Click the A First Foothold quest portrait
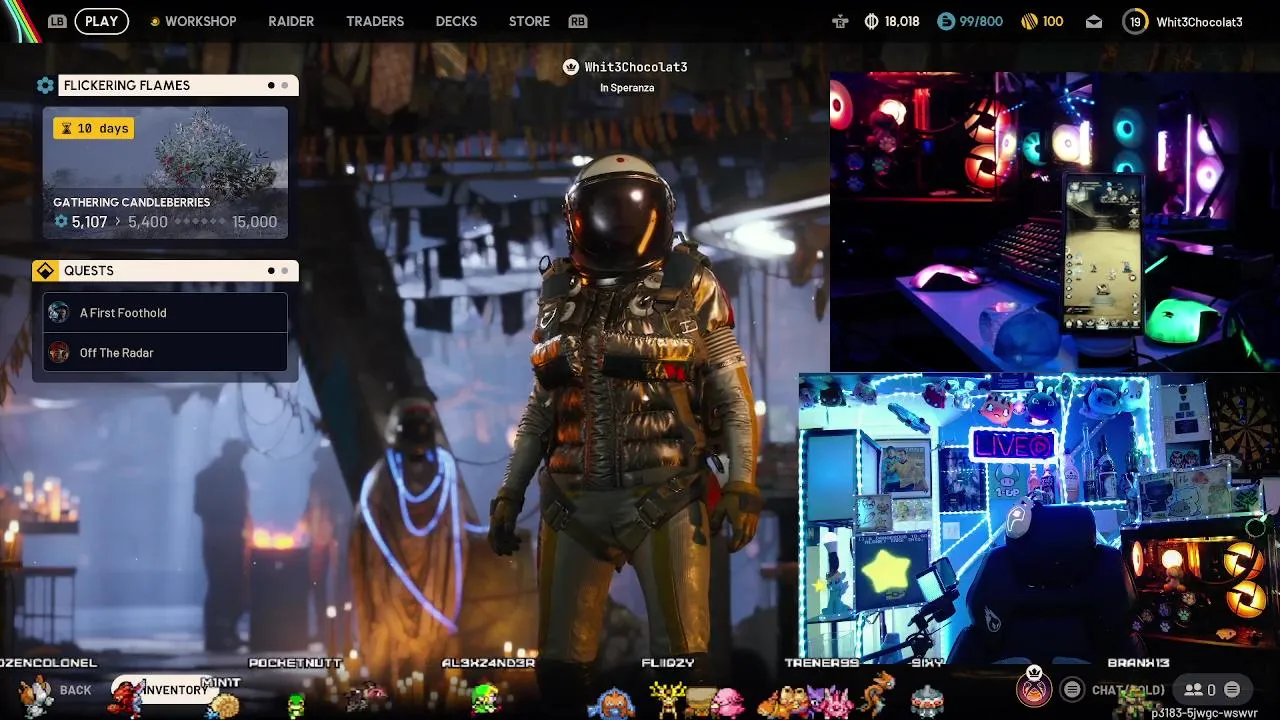1280x720 pixels. [x=59, y=312]
